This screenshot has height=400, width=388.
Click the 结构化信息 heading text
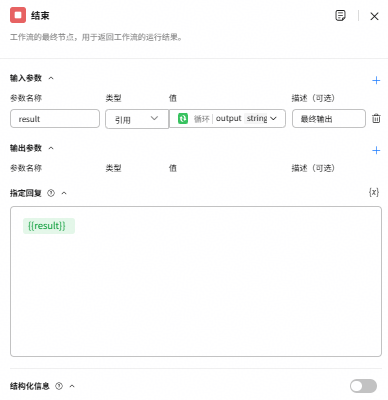(x=30, y=386)
